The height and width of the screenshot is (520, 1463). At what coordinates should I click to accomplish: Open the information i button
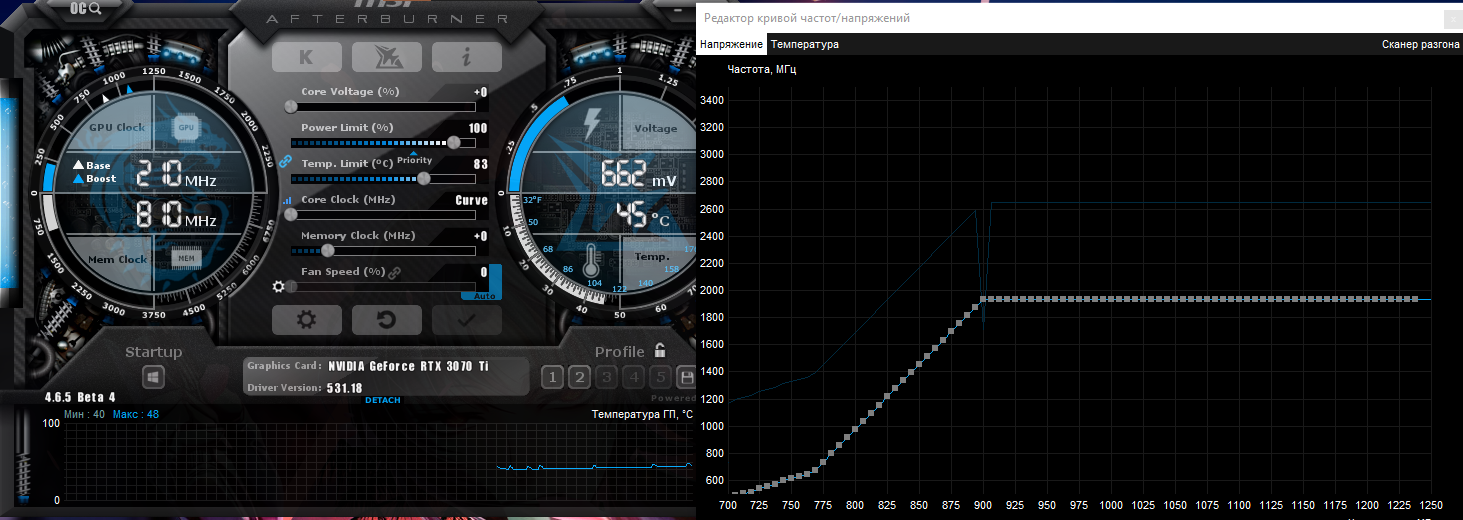point(466,57)
